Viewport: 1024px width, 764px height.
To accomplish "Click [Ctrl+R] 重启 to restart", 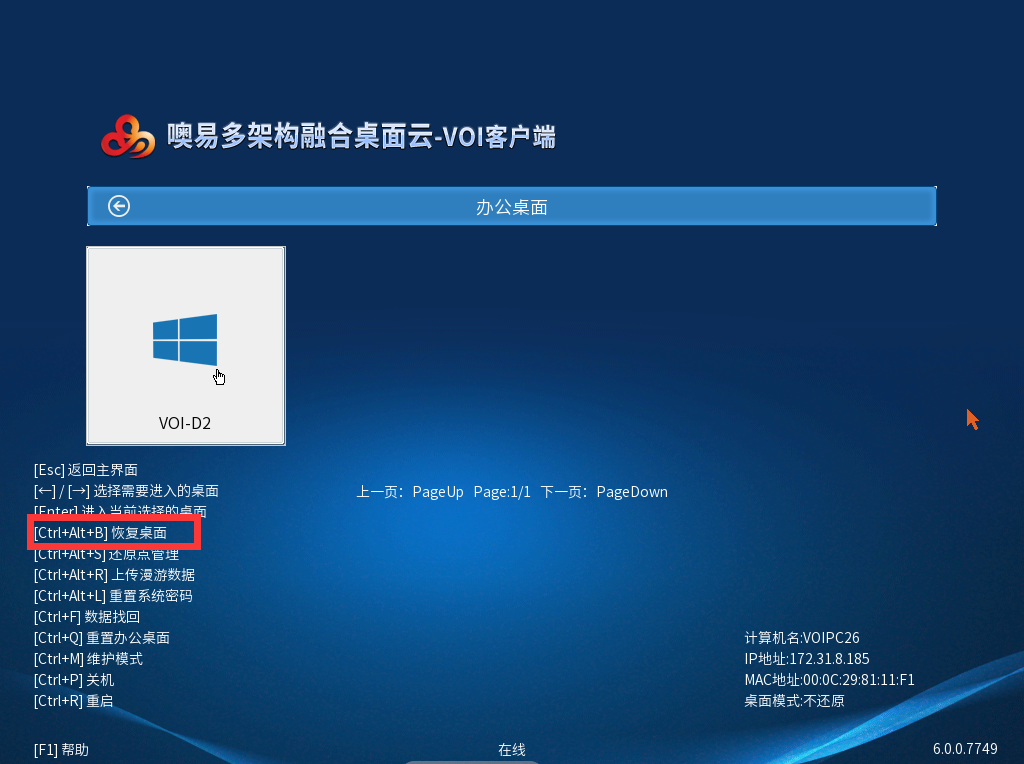I will (x=73, y=701).
